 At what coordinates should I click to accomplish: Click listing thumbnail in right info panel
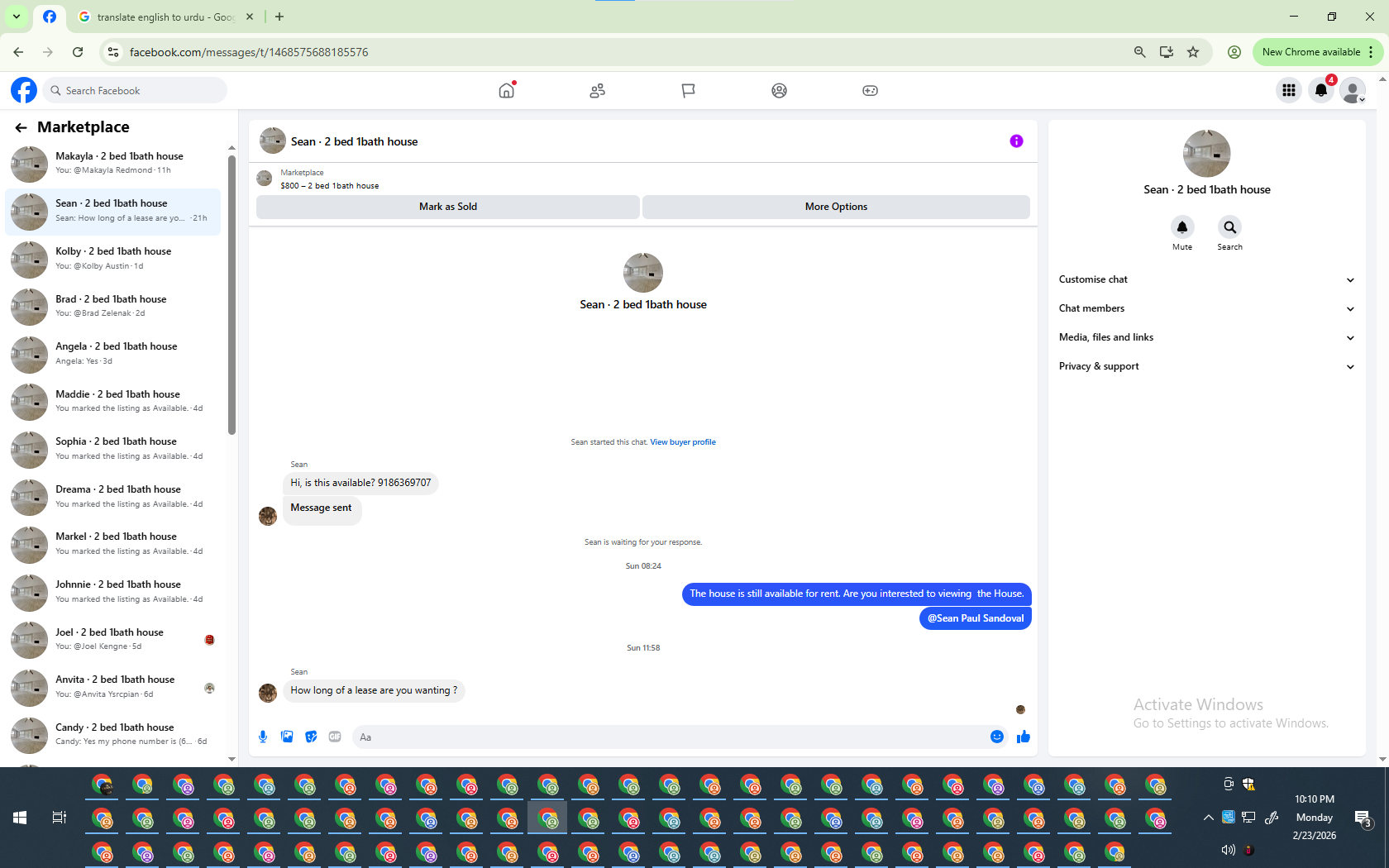[x=1206, y=154]
